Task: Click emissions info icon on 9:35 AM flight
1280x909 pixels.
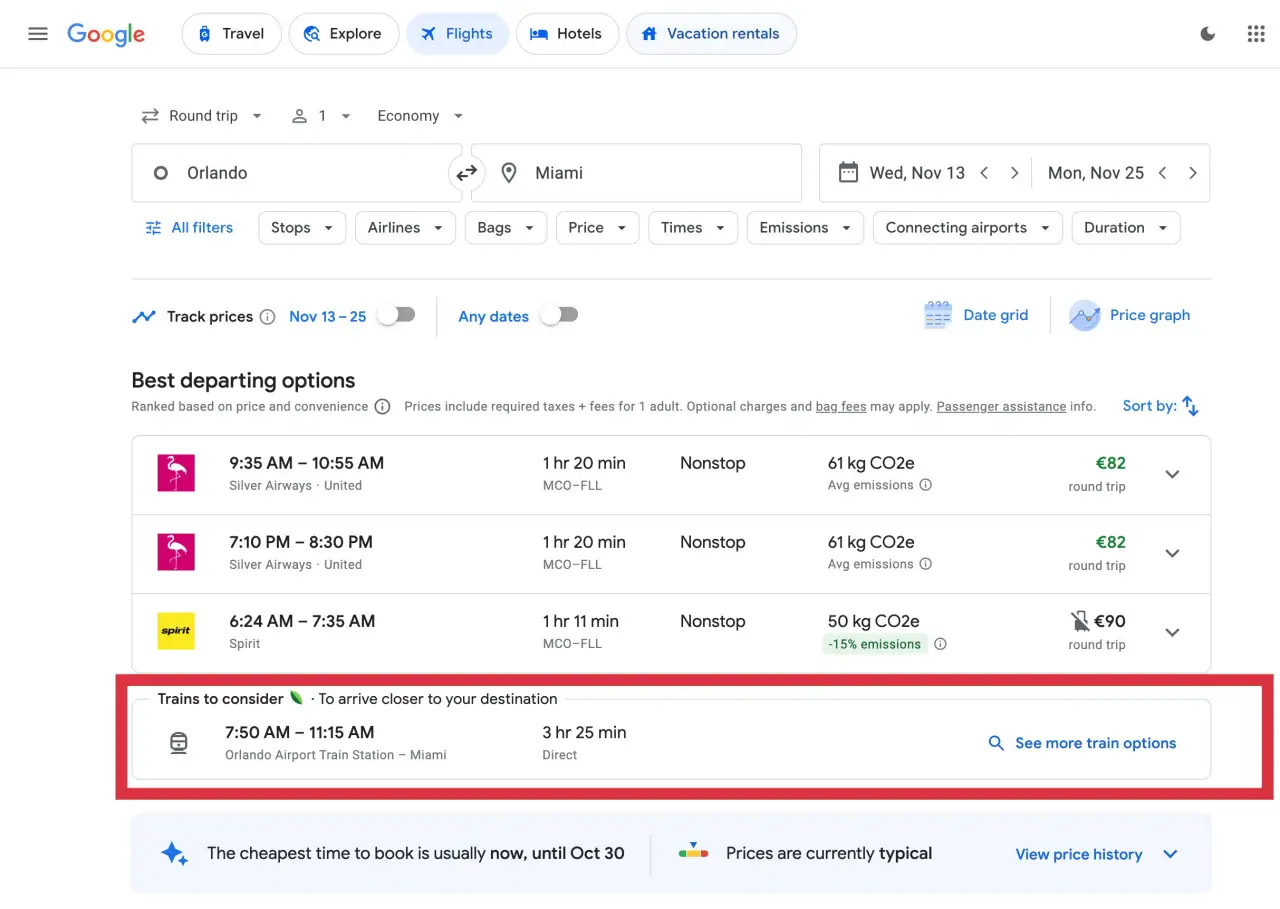Action: [926, 485]
